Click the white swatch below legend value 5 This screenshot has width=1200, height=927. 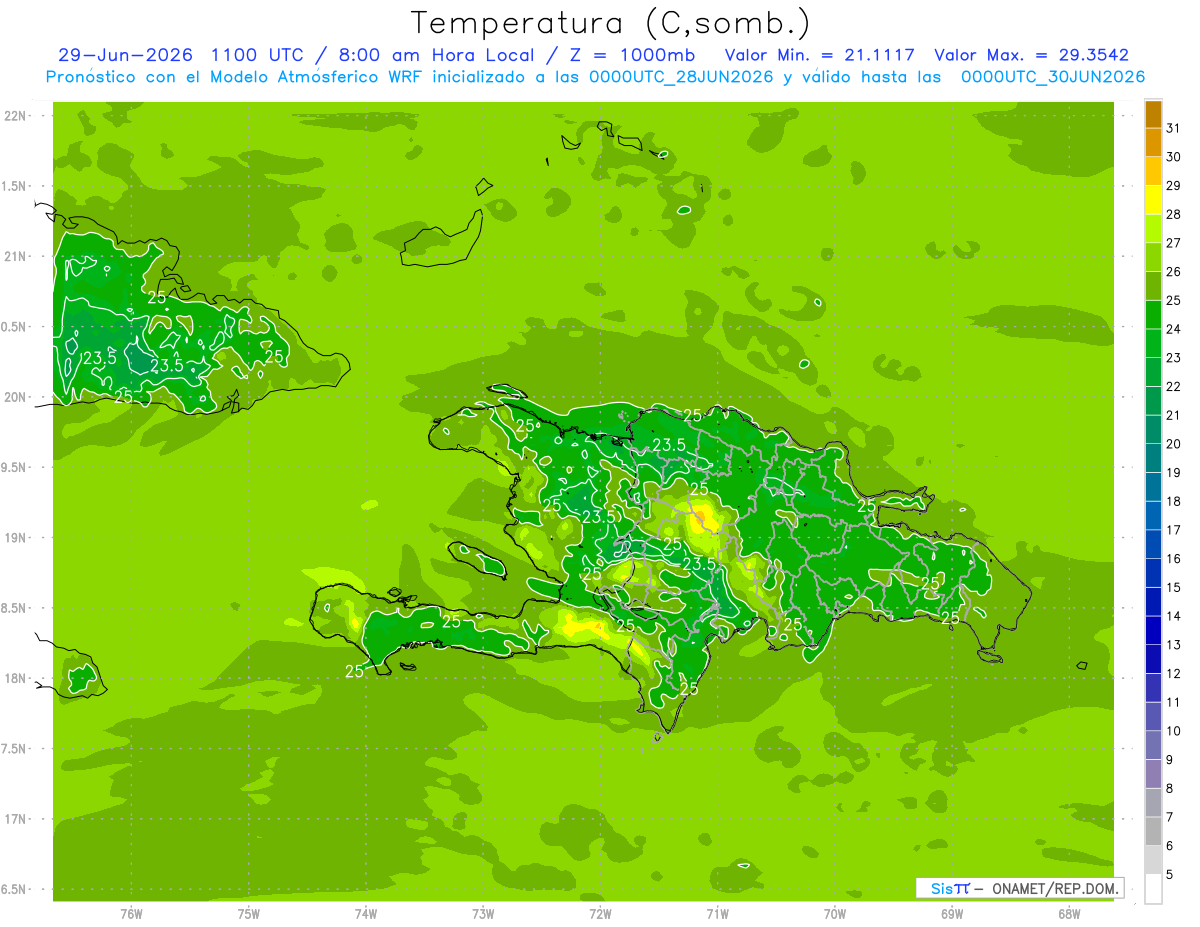1153,889
